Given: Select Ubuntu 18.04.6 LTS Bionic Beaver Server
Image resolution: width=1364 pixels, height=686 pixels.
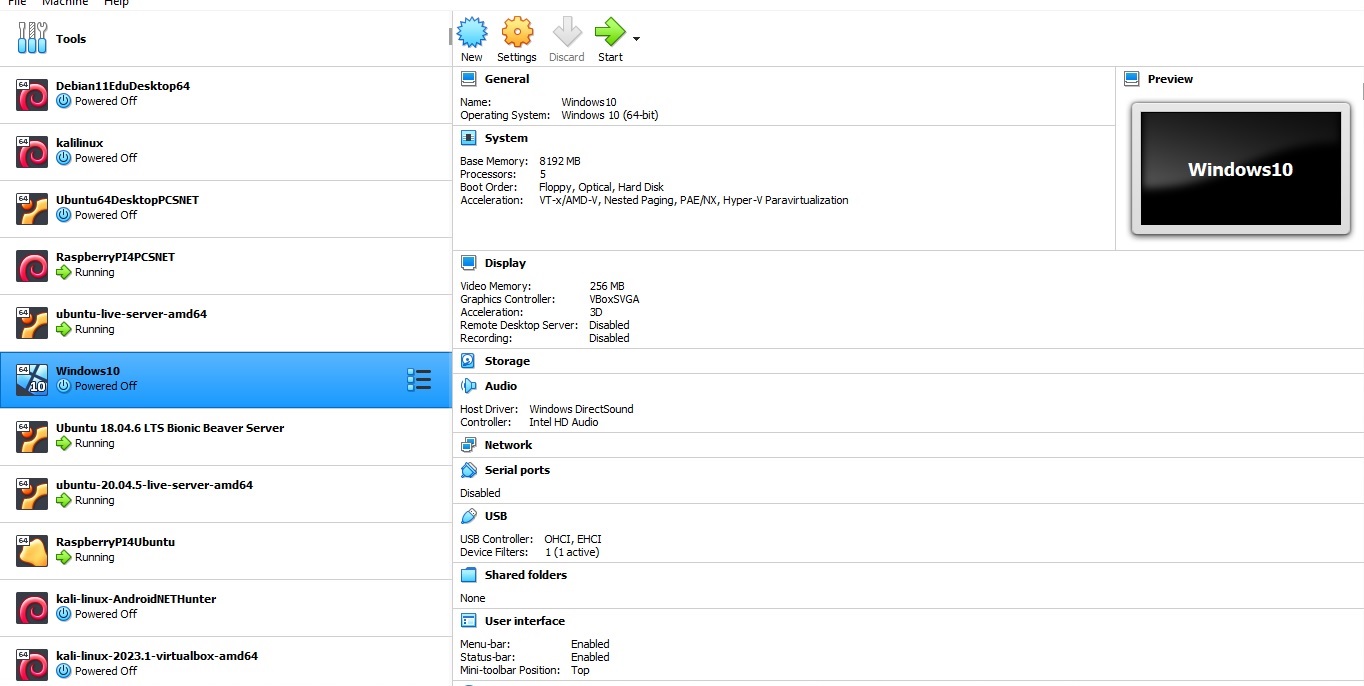Looking at the screenshot, I should pyautogui.click(x=170, y=428).
